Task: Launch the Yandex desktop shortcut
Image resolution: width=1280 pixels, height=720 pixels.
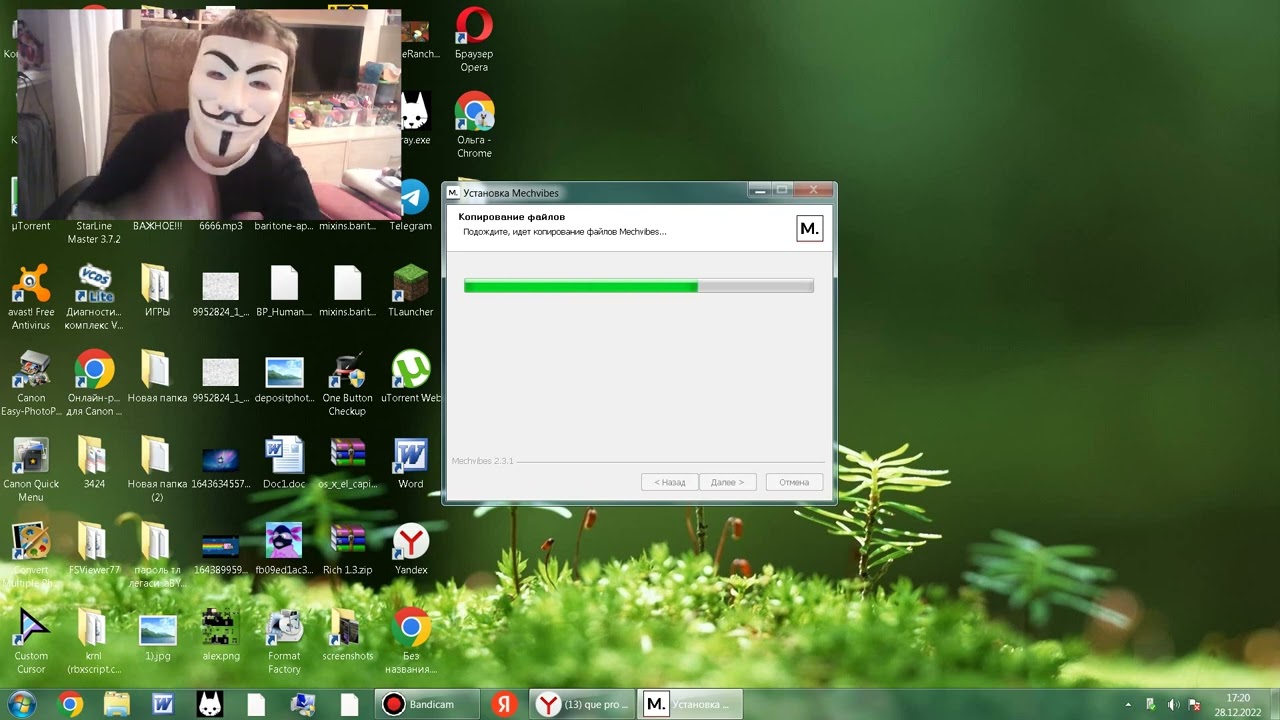Action: point(411,549)
